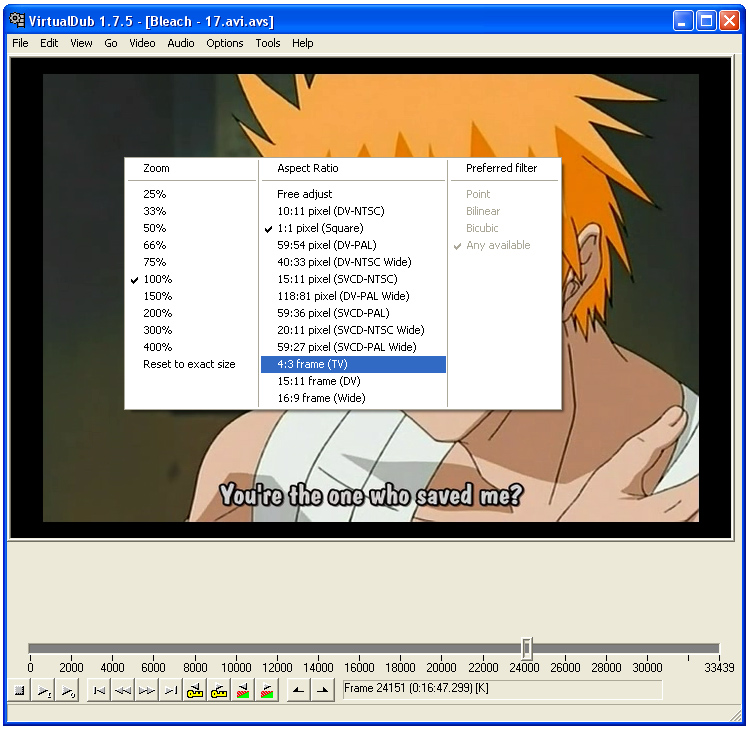Click the VirtualDub title bar app icon
The width and height of the screenshot is (748, 729).
17,21
